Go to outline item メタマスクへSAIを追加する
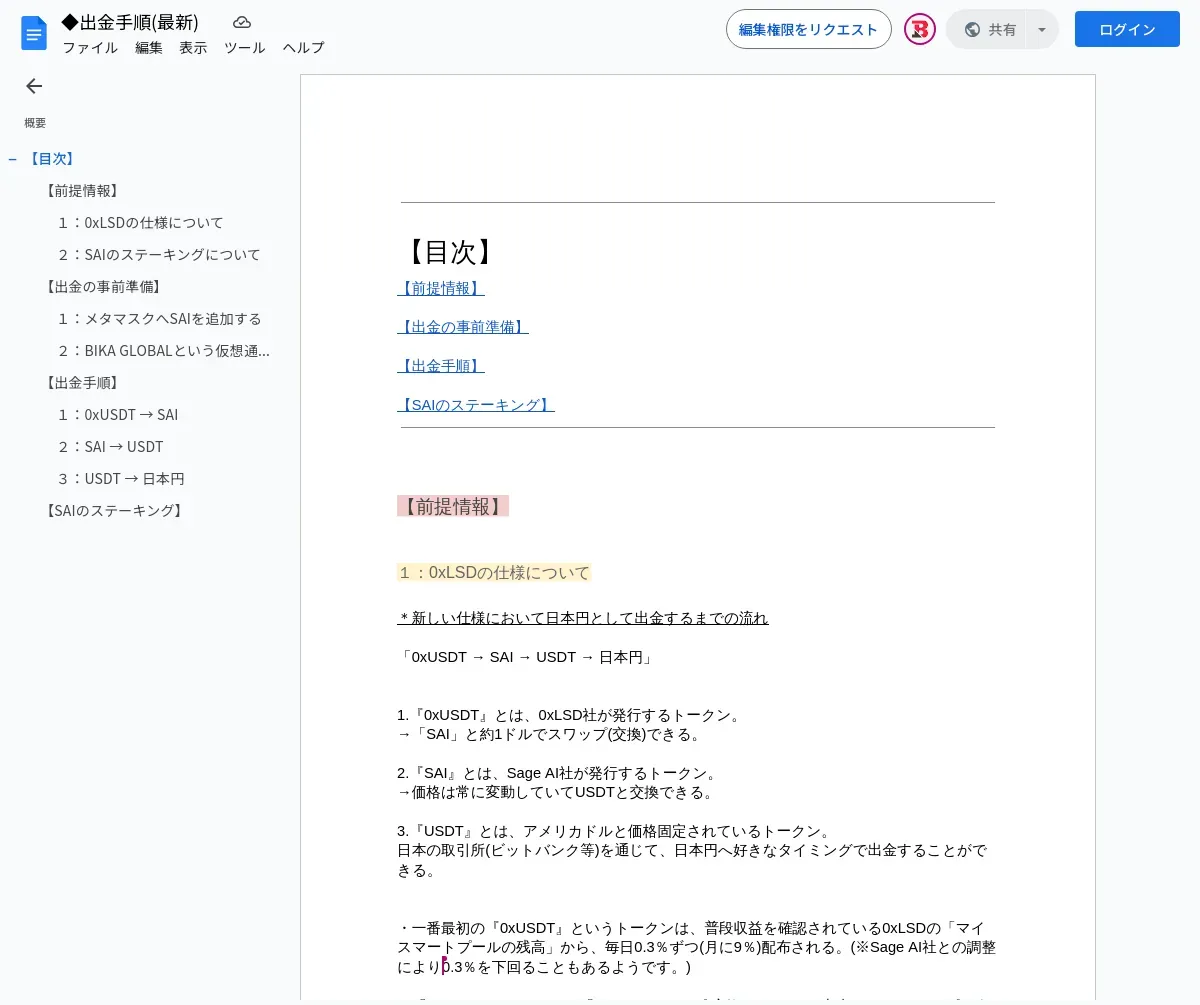 [159, 319]
